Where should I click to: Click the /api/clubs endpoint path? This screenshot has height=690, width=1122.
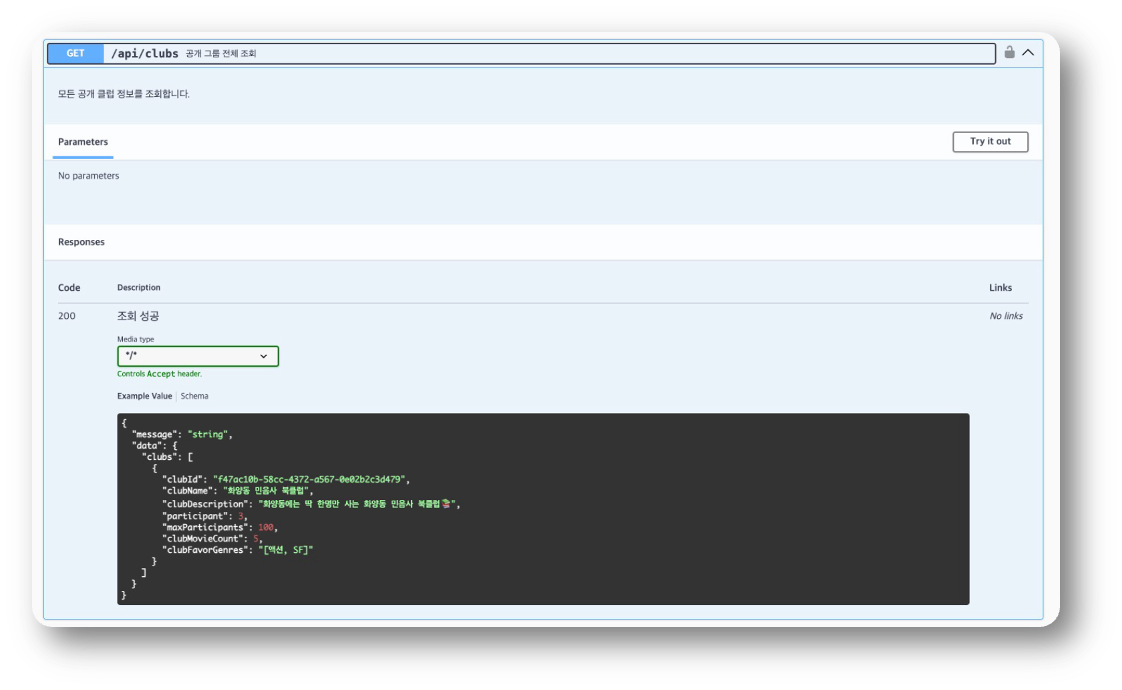coord(145,54)
